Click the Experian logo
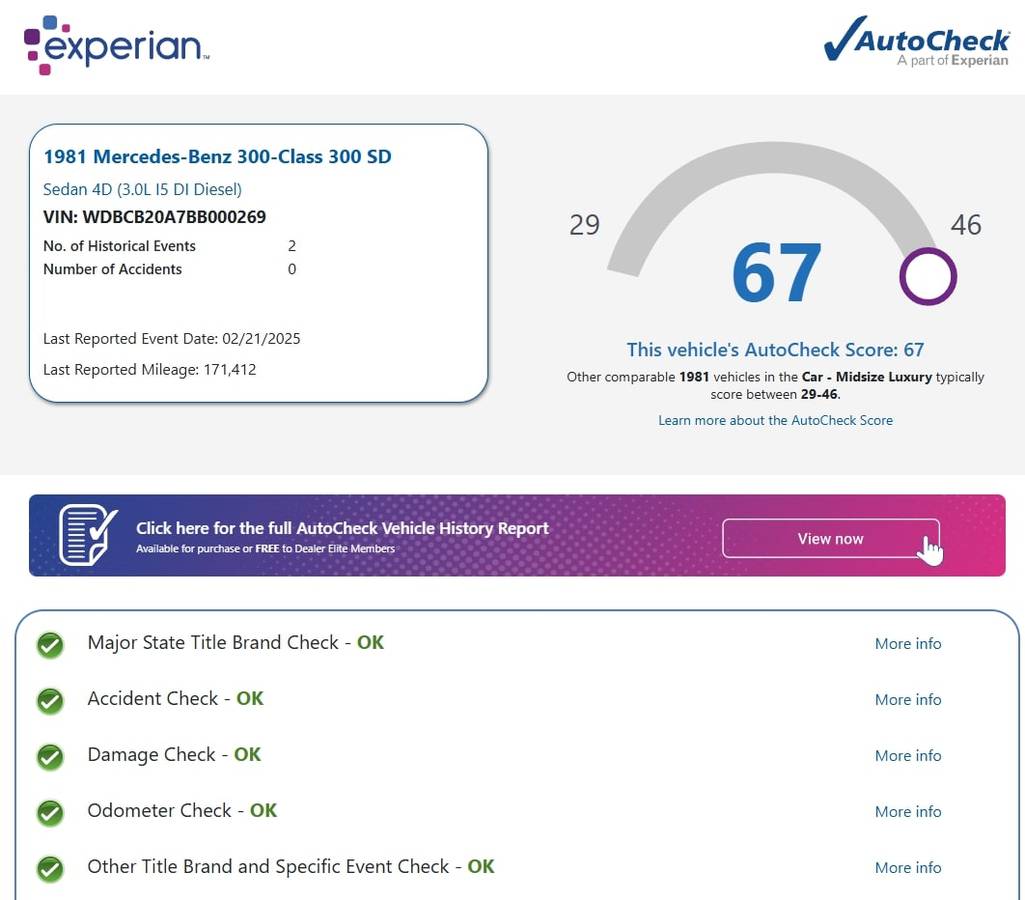Screen dimensions: 1025x900 [116, 45]
